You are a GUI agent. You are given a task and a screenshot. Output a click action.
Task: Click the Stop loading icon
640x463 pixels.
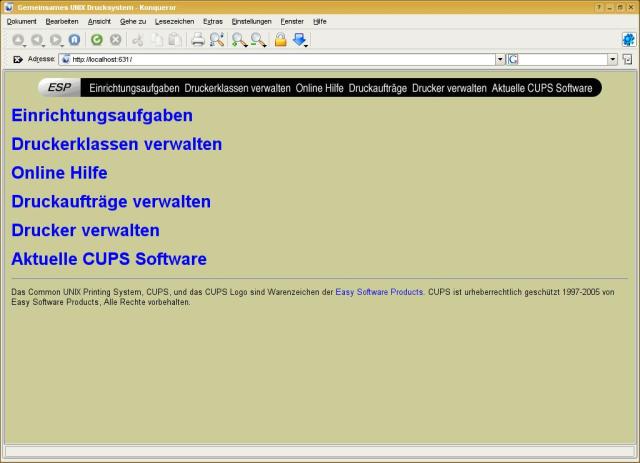tap(115, 40)
